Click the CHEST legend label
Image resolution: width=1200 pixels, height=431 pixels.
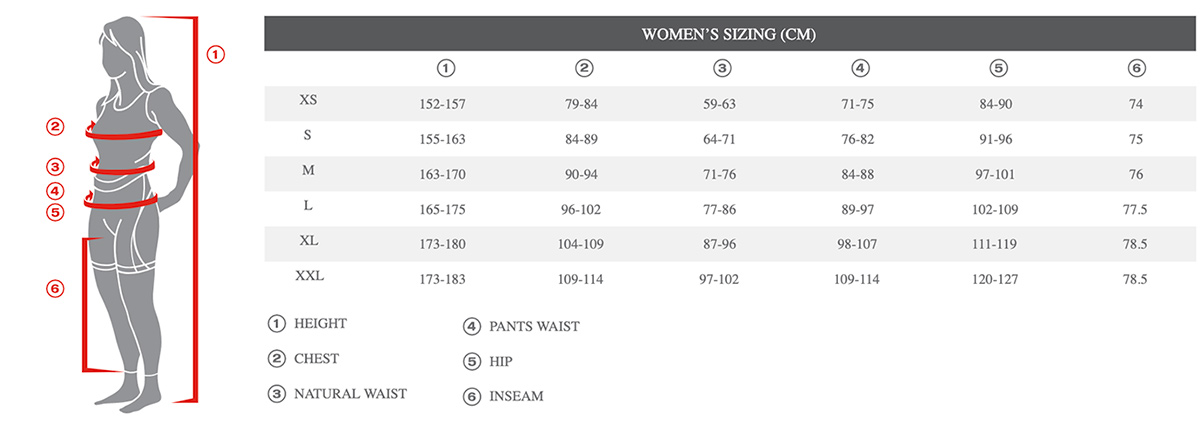(x=316, y=358)
